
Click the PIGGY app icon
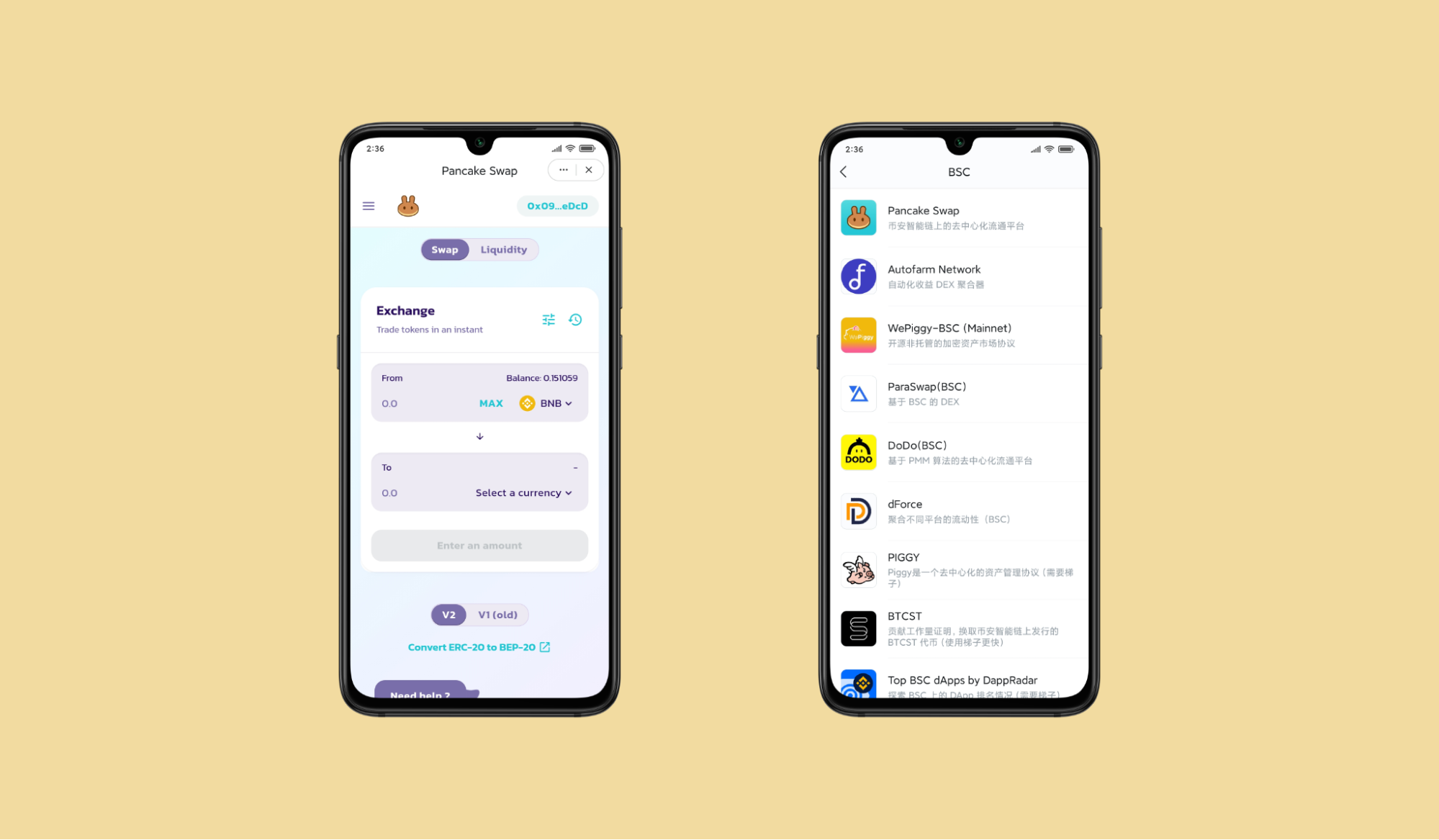point(858,570)
